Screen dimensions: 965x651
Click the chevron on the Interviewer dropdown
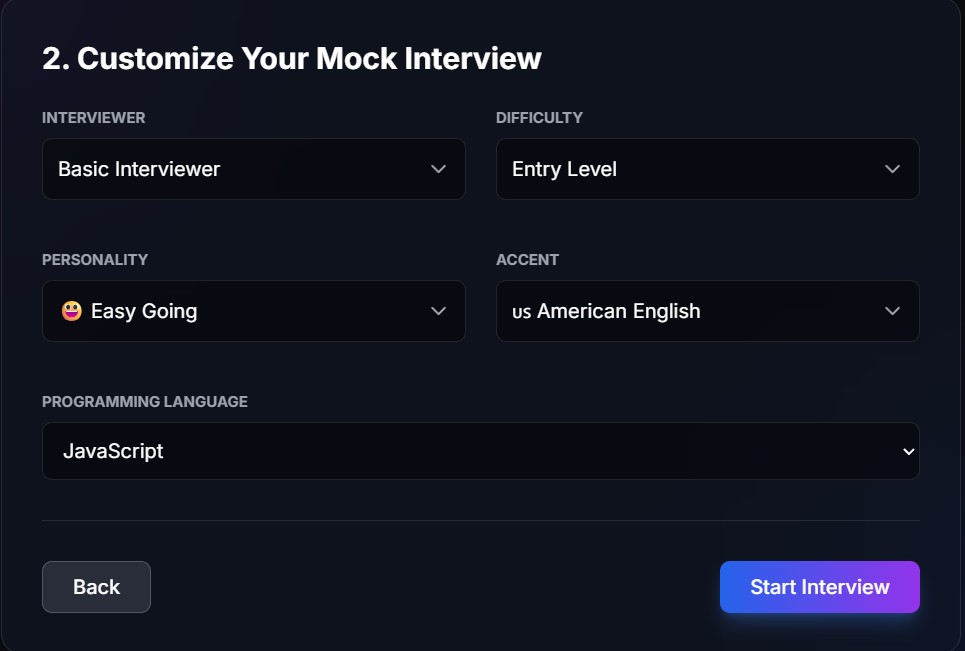(x=438, y=169)
